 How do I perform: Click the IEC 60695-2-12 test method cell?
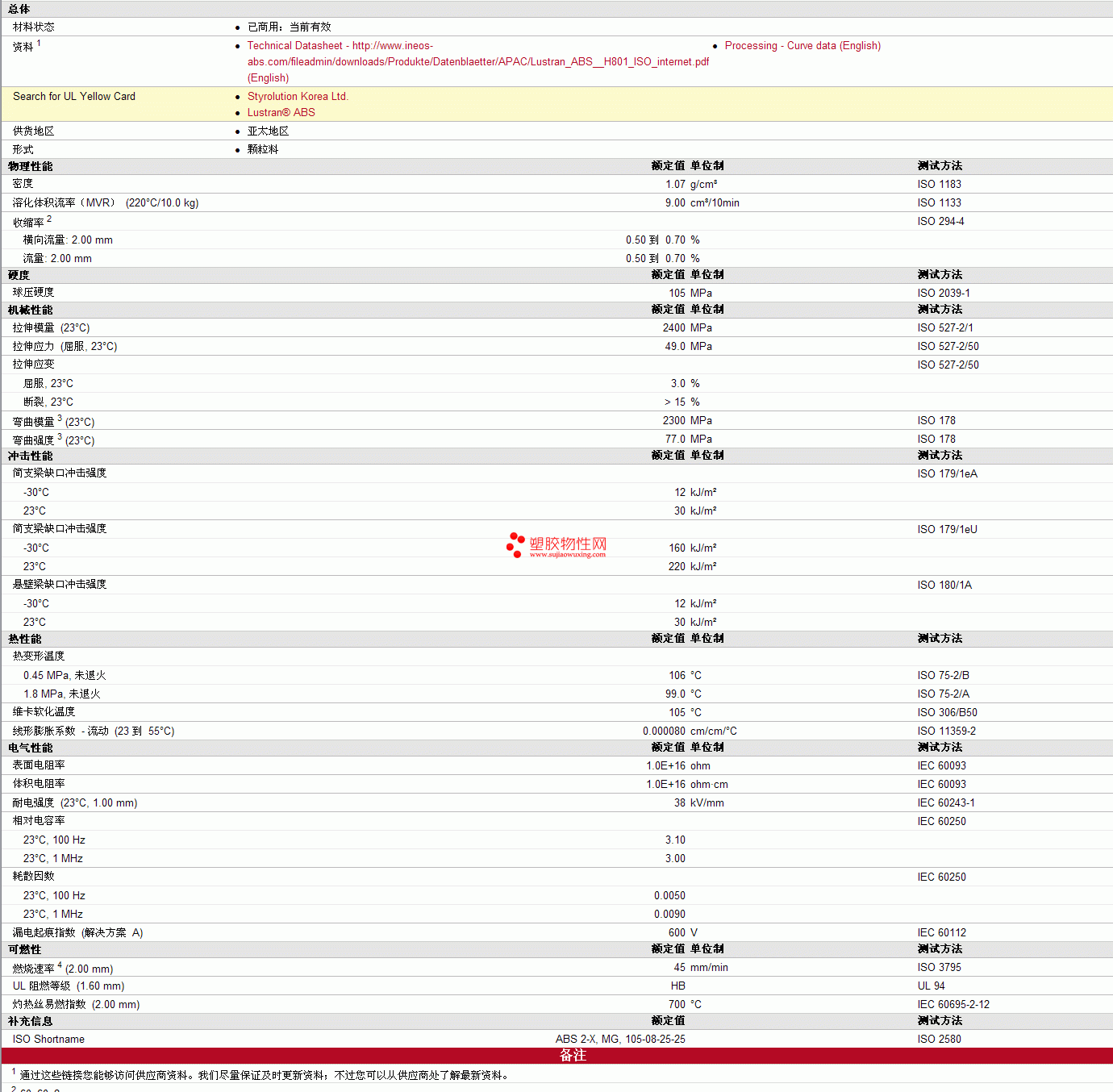click(953, 1004)
